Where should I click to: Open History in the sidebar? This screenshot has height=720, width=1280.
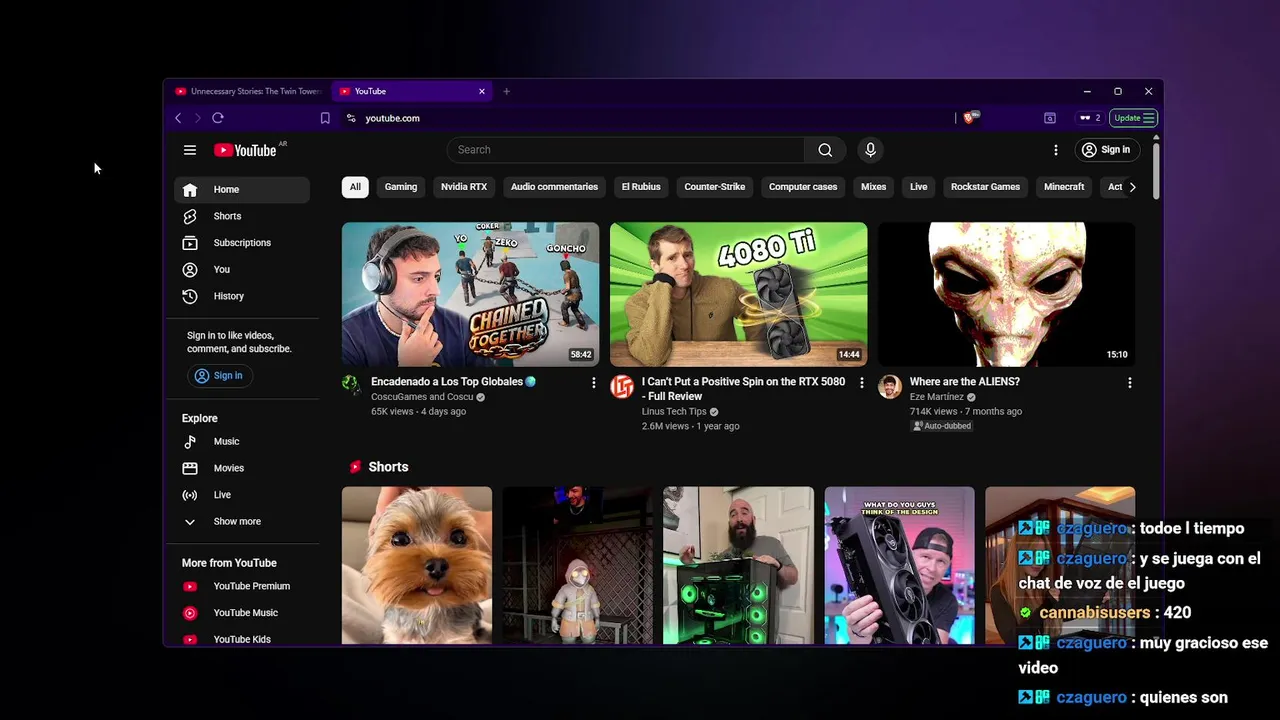tap(242, 296)
